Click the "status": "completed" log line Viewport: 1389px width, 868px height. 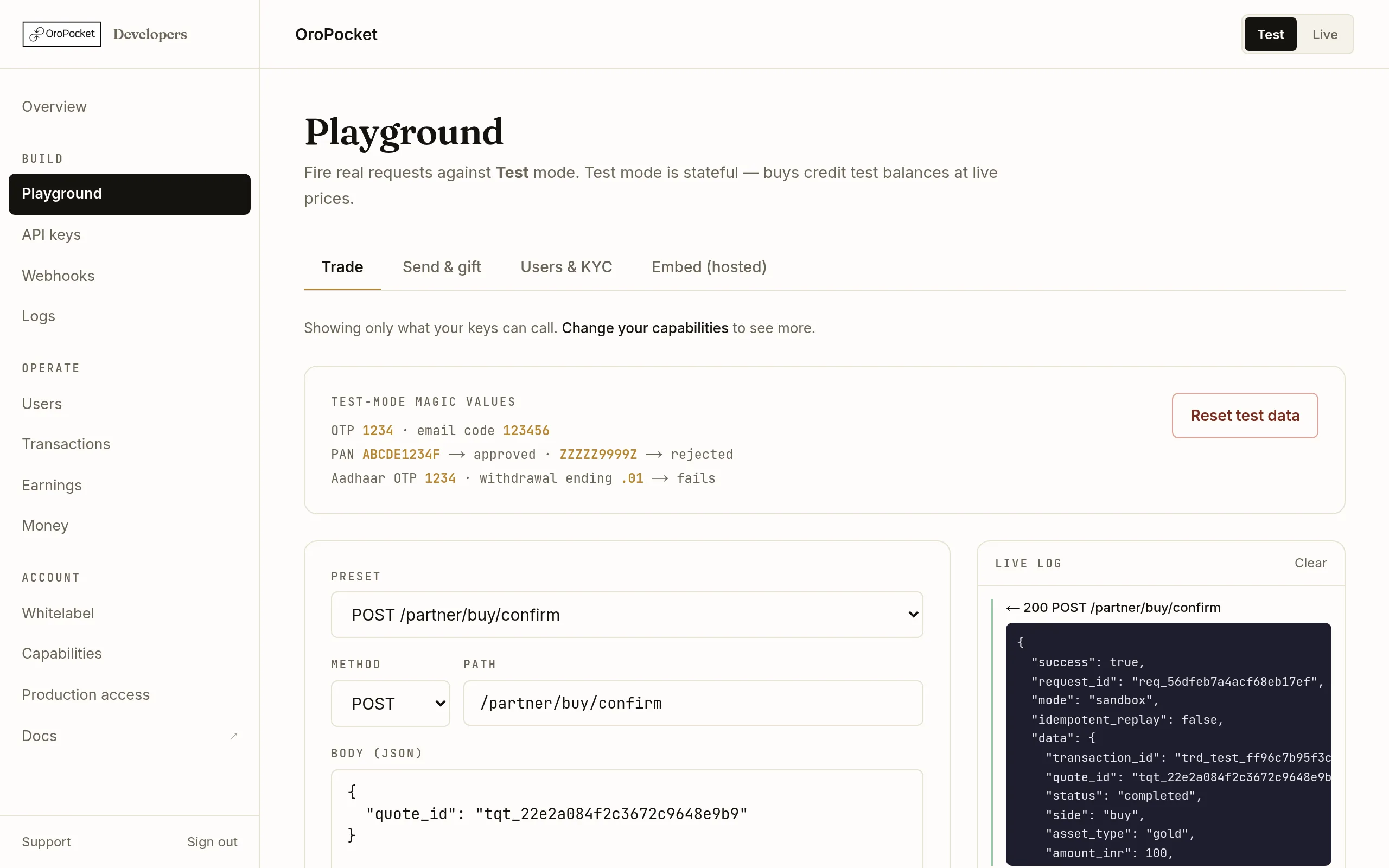pyautogui.click(x=1123, y=796)
